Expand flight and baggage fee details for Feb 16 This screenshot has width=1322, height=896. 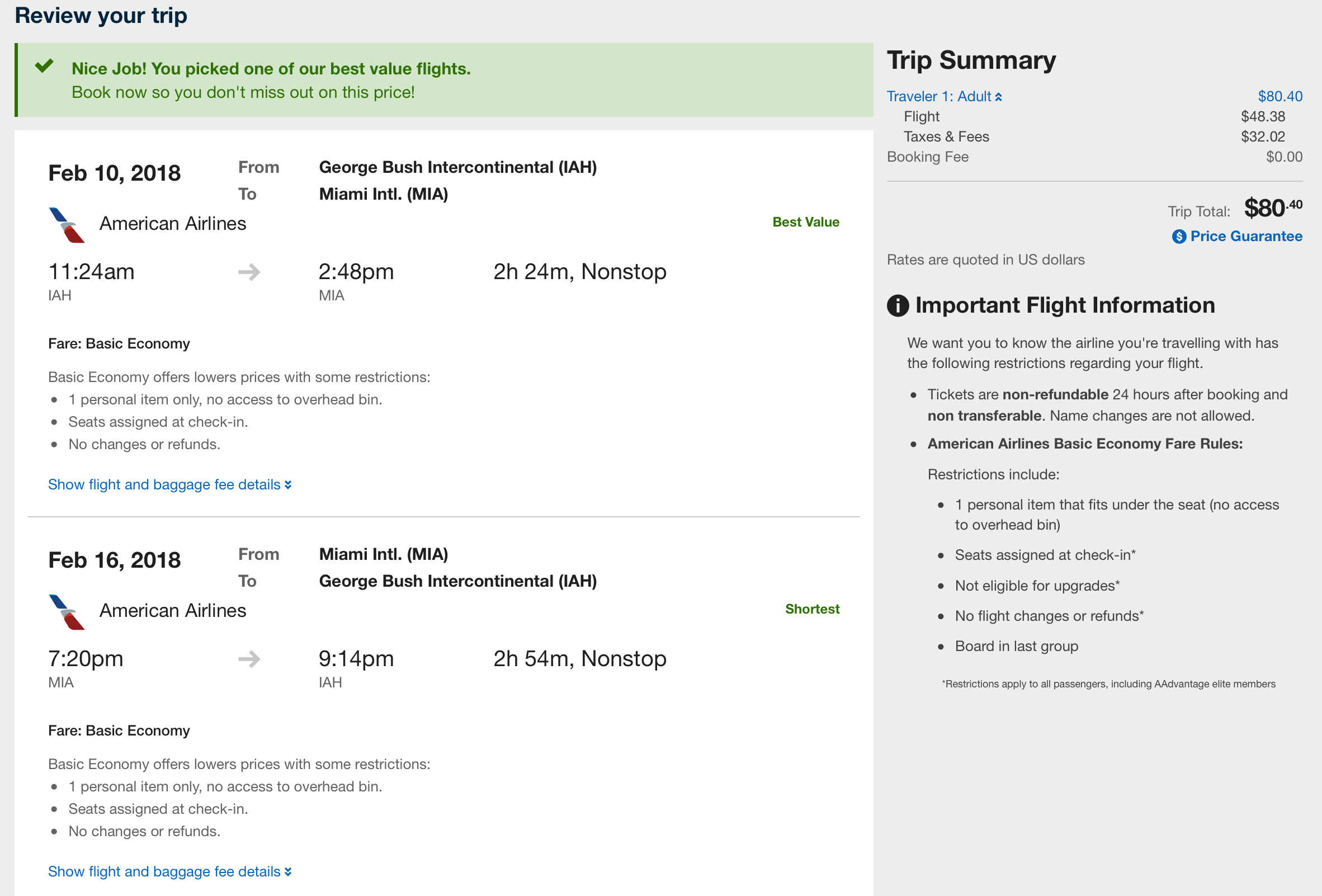(169, 871)
